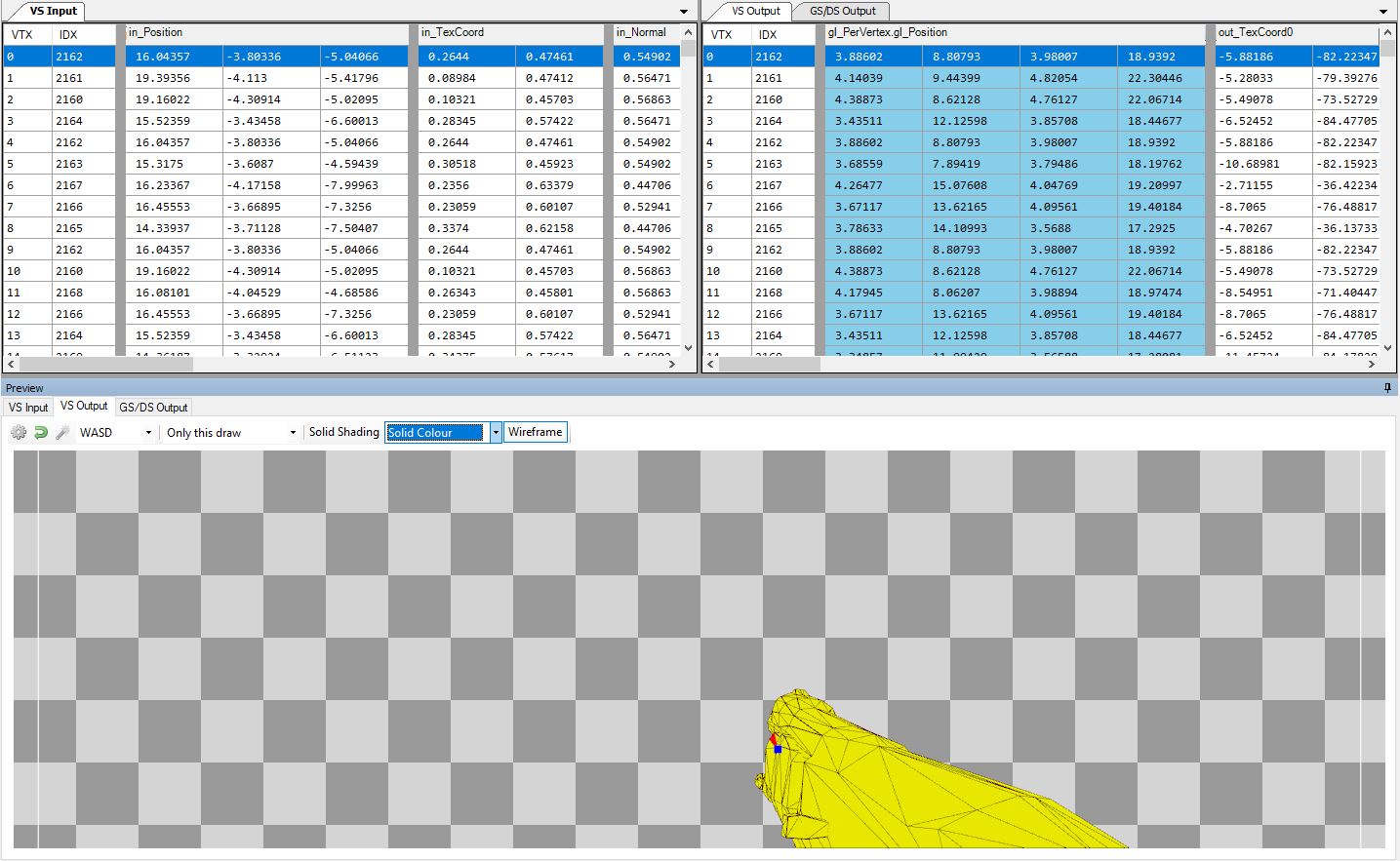Click VS Output cell -2.71155
Image resolution: width=1400 pixels, height=861 pixels.
1263,185
